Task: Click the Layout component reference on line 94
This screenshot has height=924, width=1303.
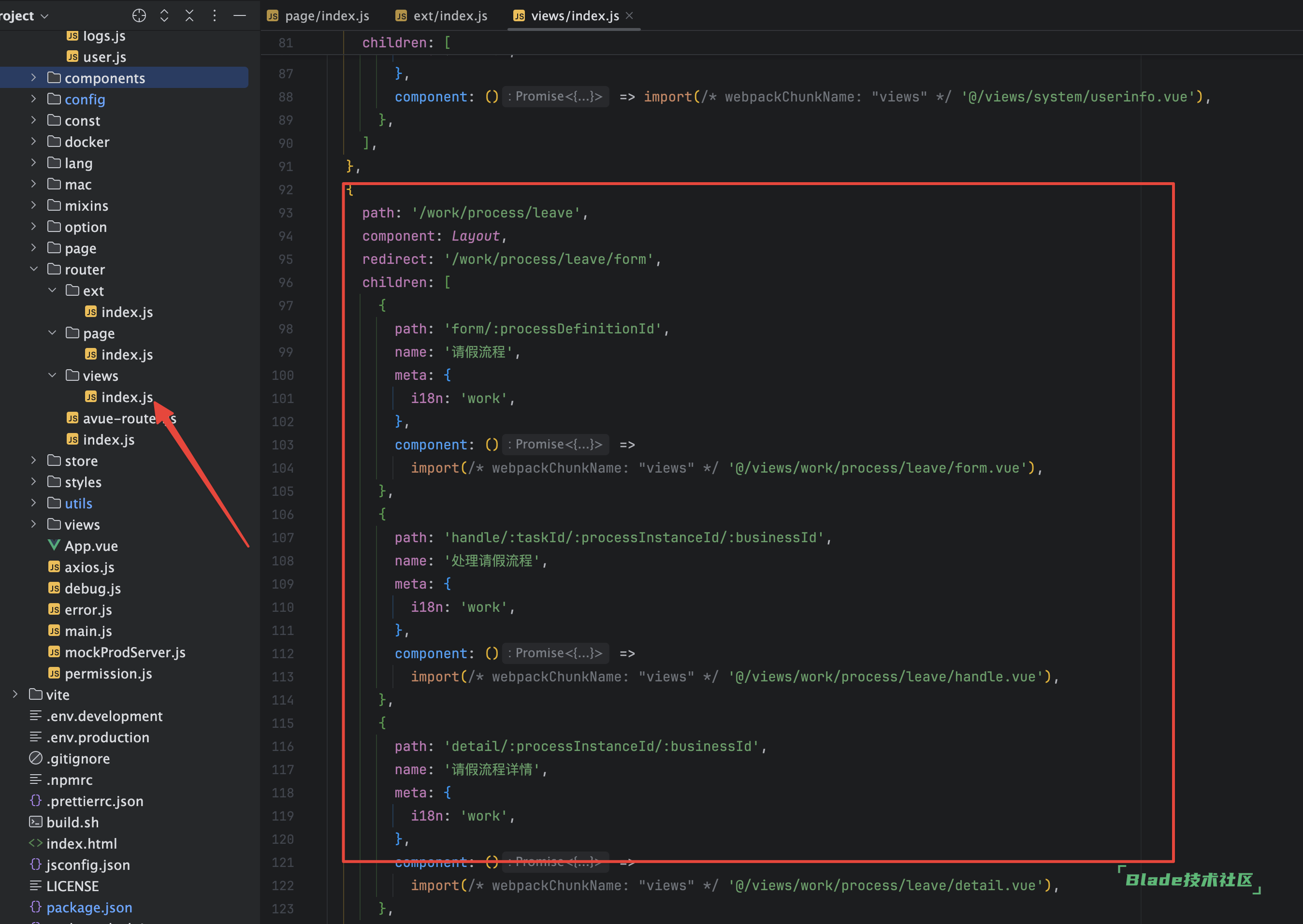Action: pyautogui.click(x=476, y=235)
